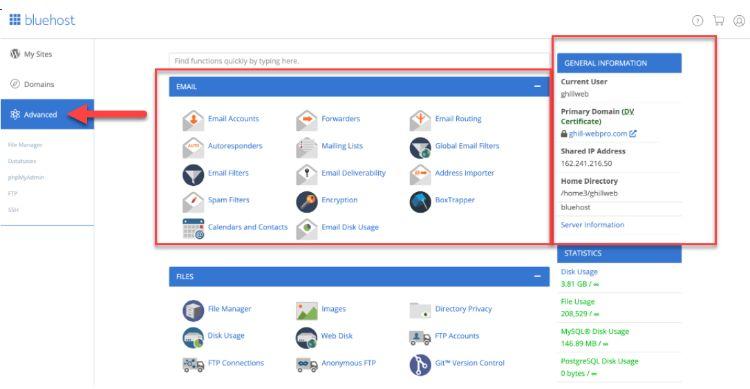Open the File Manager icon in Files
The width and height of the screenshot is (750, 389).
click(193, 311)
